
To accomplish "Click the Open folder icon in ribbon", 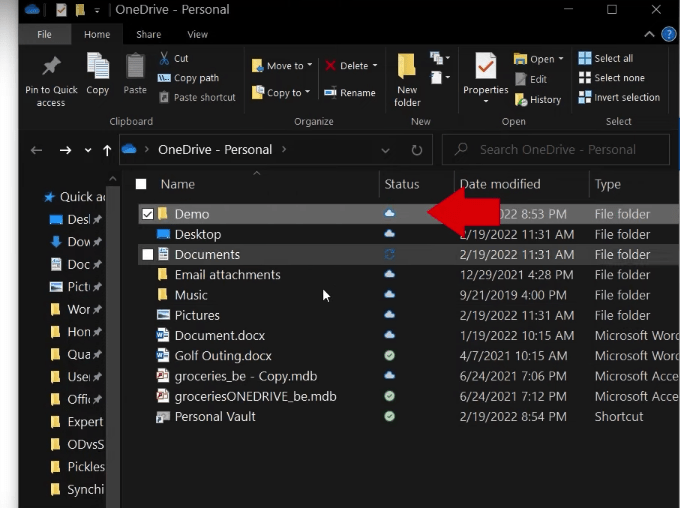I will [520, 59].
